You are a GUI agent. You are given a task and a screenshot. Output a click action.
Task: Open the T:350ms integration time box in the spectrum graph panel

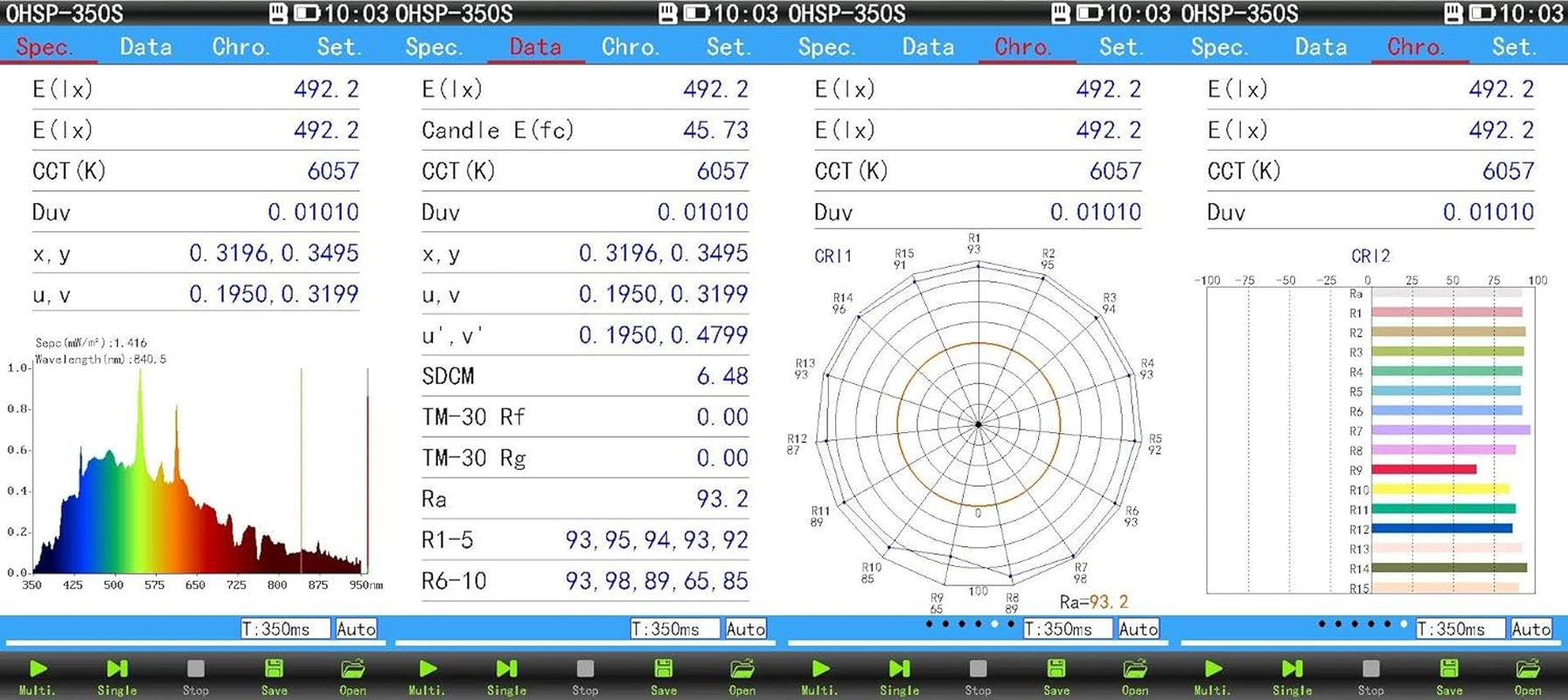point(285,628)
